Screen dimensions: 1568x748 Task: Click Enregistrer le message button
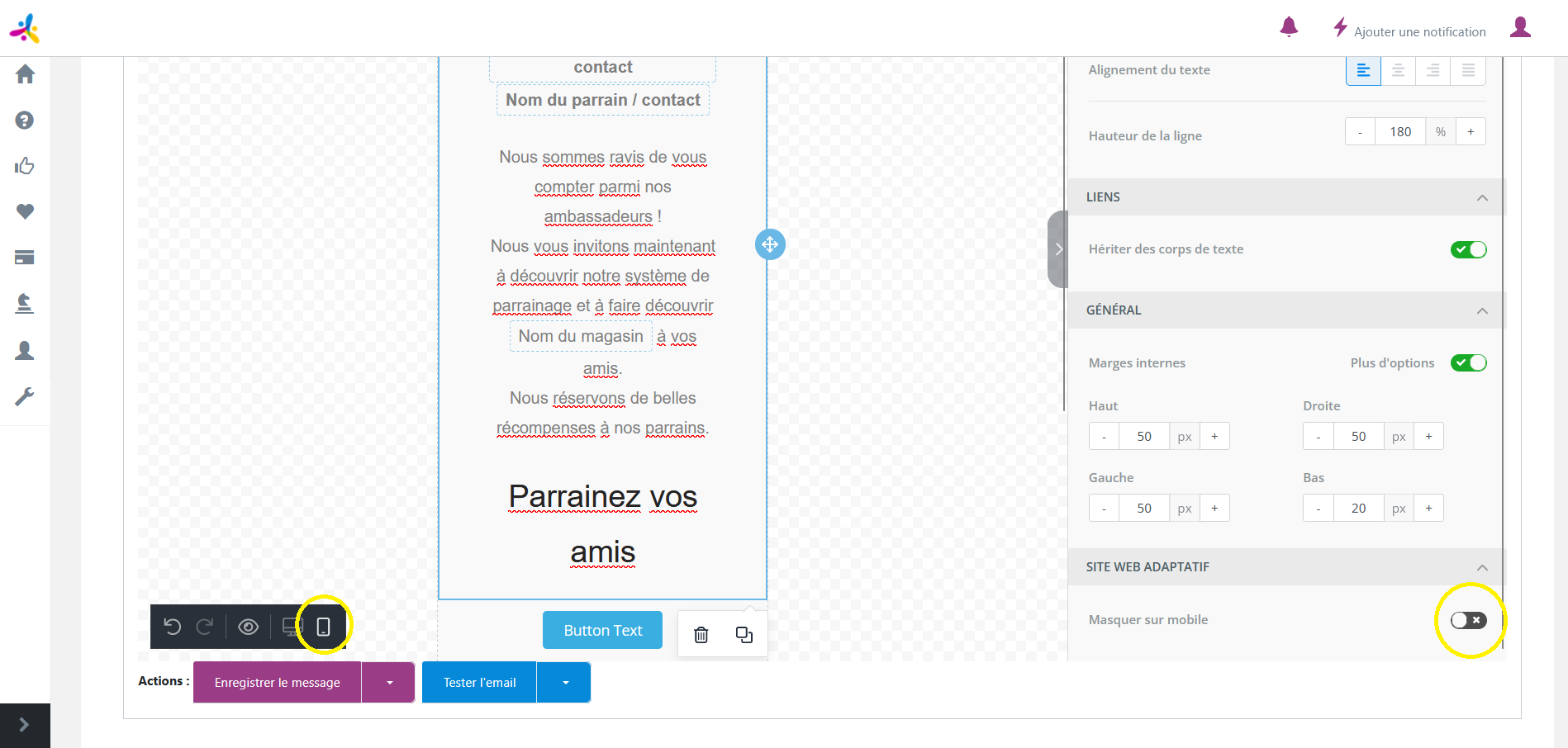(x=277, y=683)
